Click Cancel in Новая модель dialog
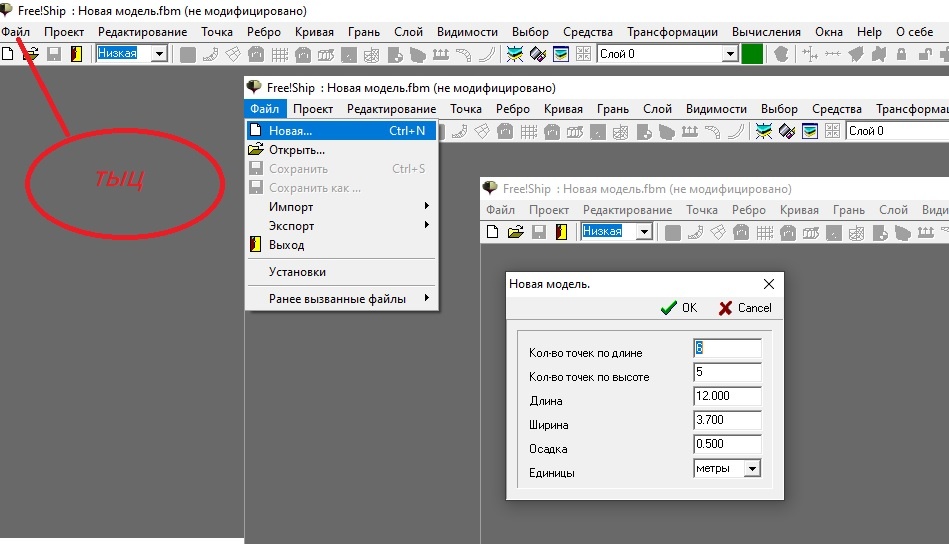The height and width of the screenshot is (544, 949). click(745, 308)
